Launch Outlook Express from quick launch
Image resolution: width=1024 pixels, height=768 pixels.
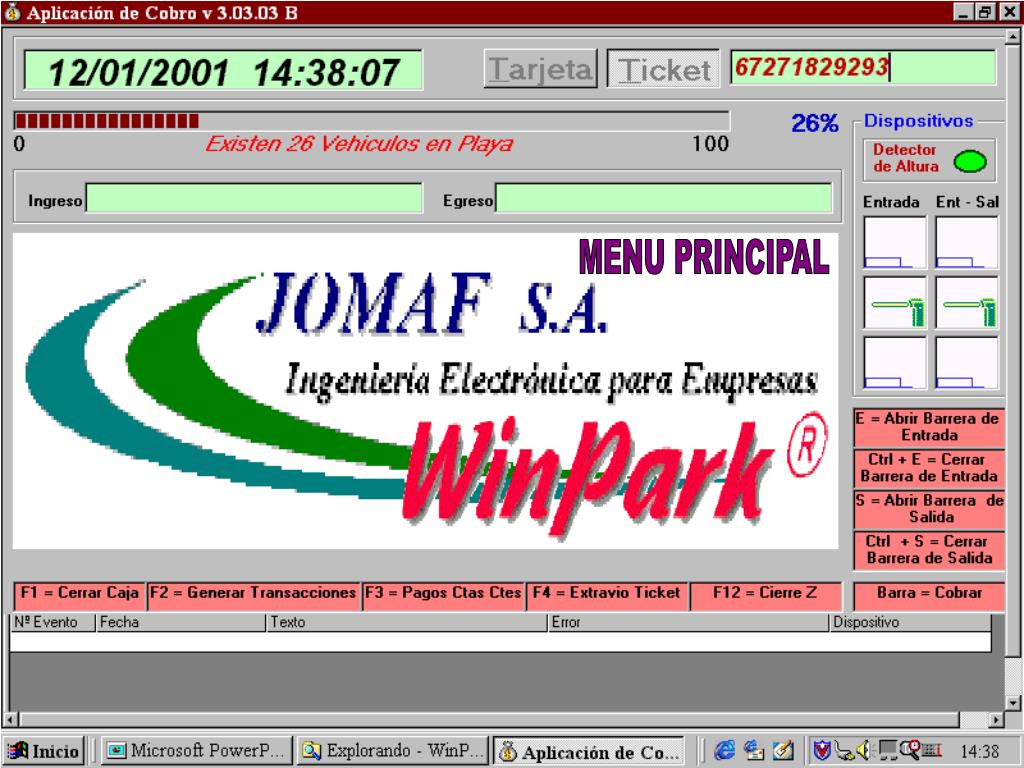(x=754, y=750)
